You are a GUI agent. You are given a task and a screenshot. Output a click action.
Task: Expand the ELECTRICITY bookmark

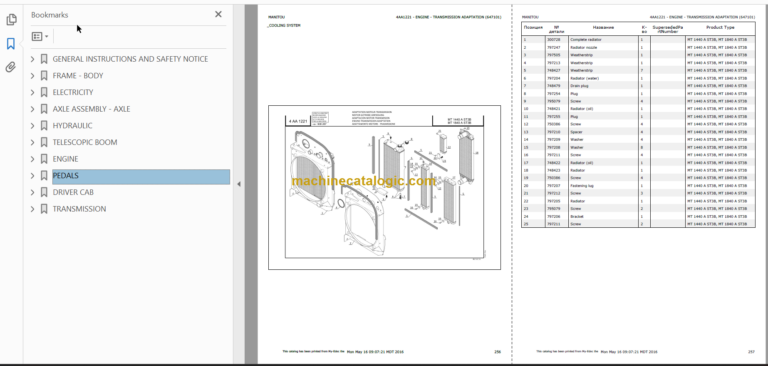[x=33, y=93]
